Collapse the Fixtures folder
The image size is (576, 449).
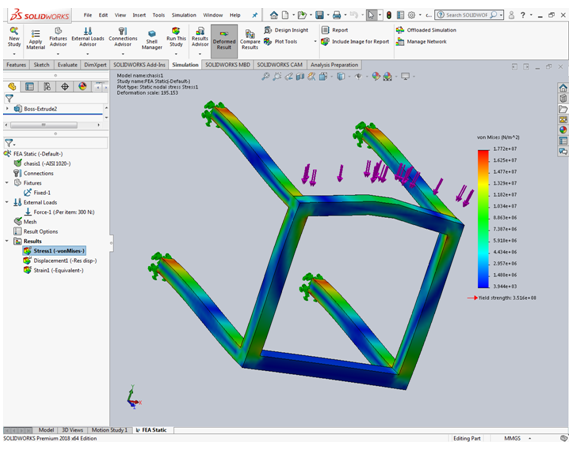click(7, 183)
